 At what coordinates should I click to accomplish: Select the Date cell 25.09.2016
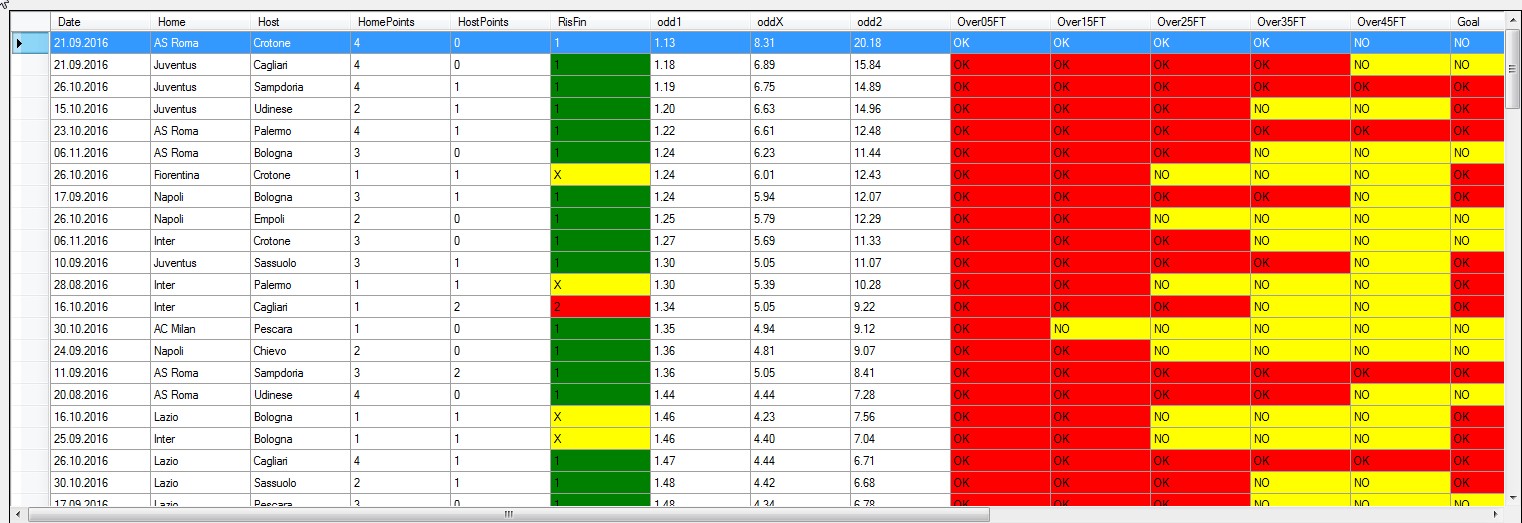100,439
